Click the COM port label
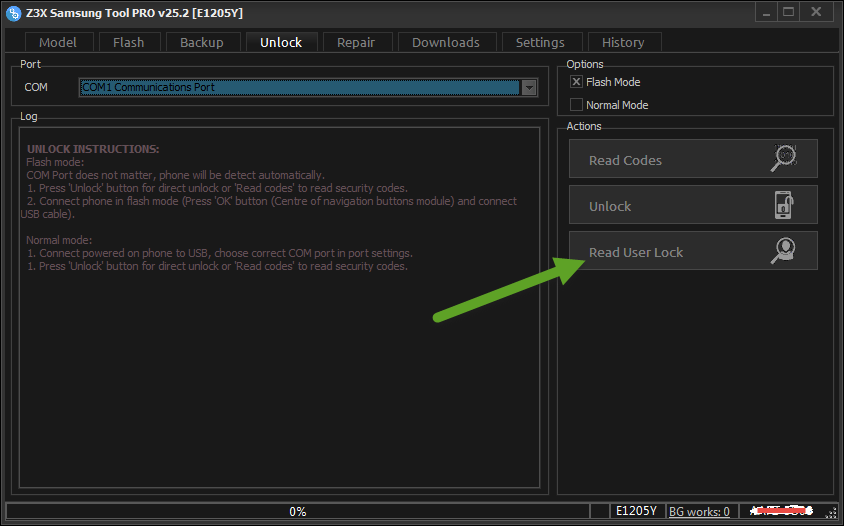The image size is (844, 526). click(x=36, y=87)
